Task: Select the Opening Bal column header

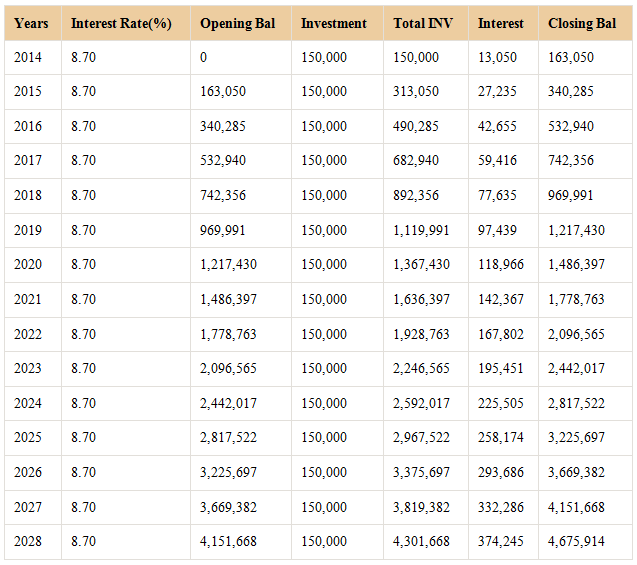Action: (238, 23)
